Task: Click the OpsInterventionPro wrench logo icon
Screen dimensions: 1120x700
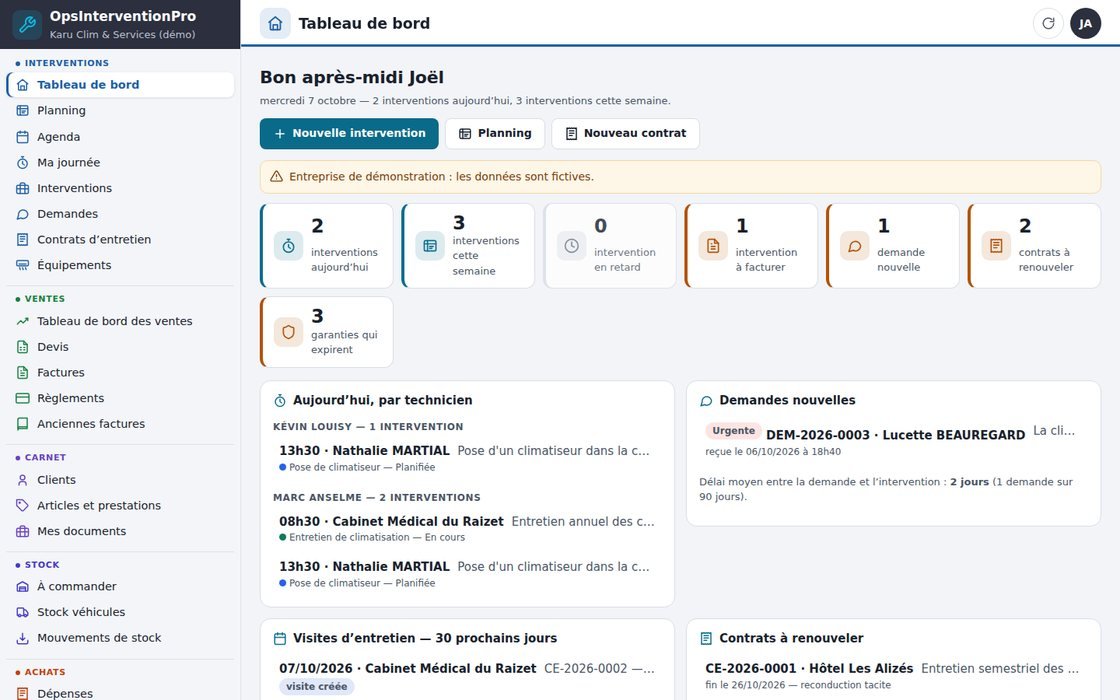Action: [x=27, y=24]
